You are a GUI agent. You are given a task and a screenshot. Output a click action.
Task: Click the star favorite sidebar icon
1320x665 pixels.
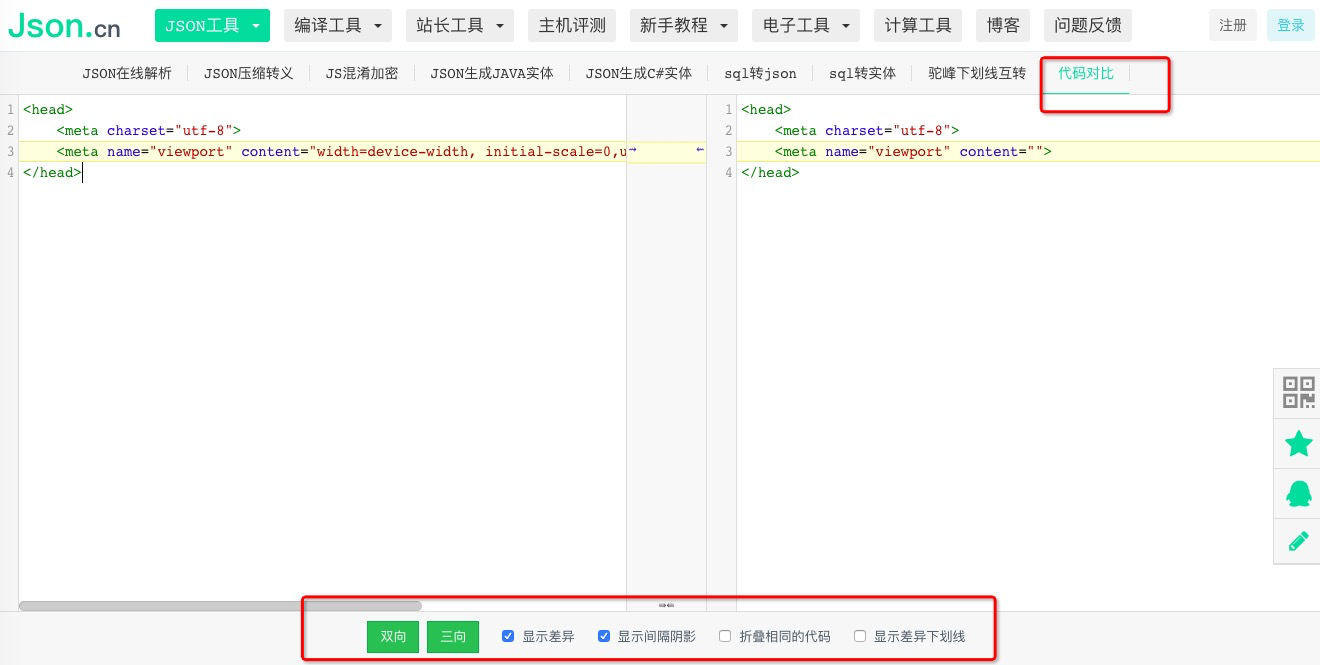[1298, 443]
